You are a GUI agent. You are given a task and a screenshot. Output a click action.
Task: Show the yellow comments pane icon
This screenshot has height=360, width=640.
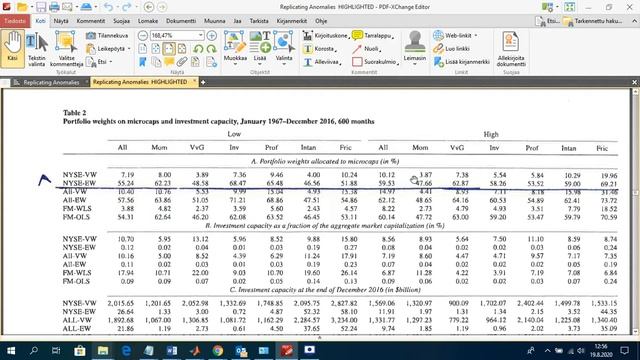169,62
